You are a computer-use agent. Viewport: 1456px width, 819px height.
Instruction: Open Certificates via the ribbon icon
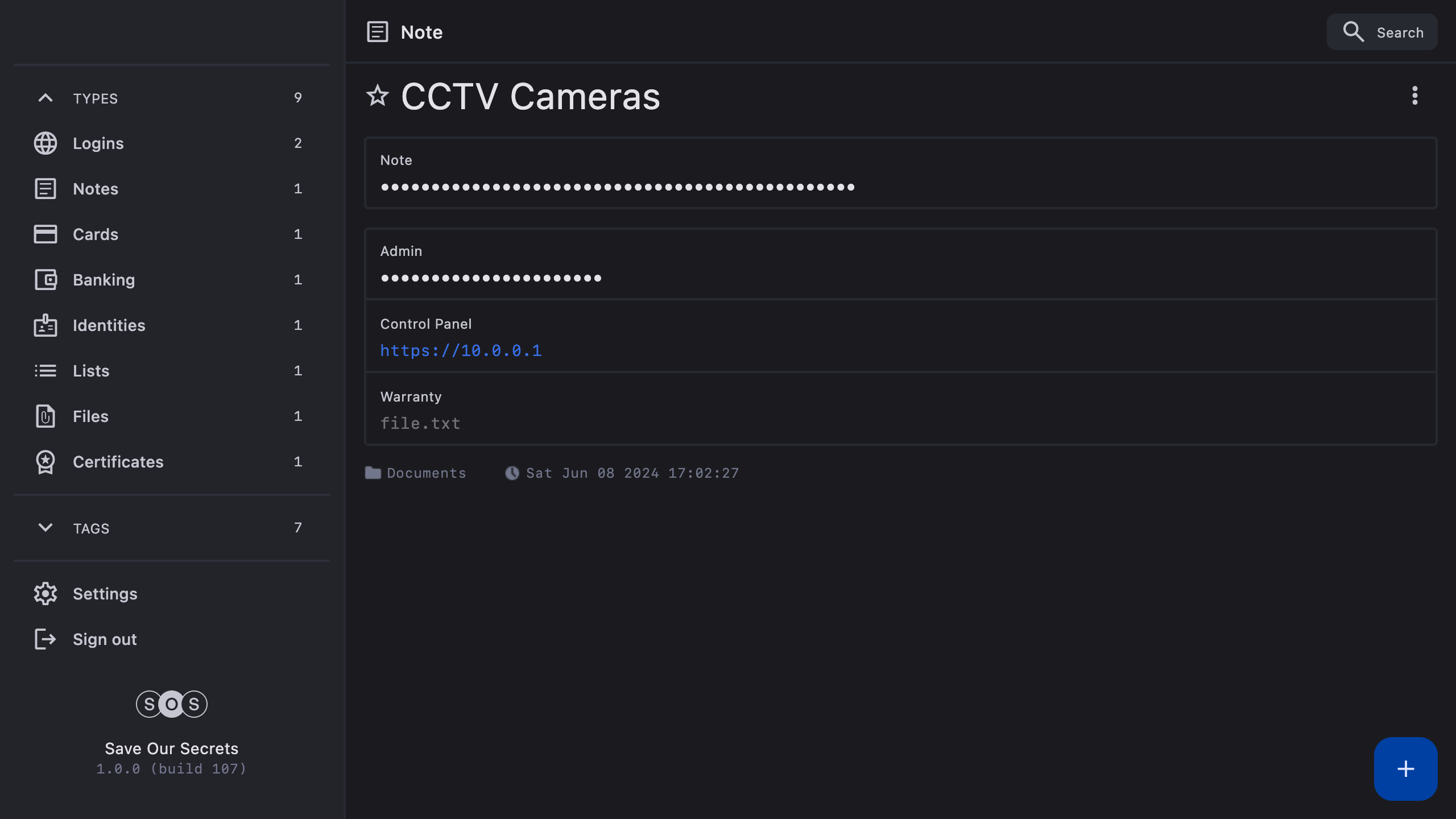click(x=45, y=462)
